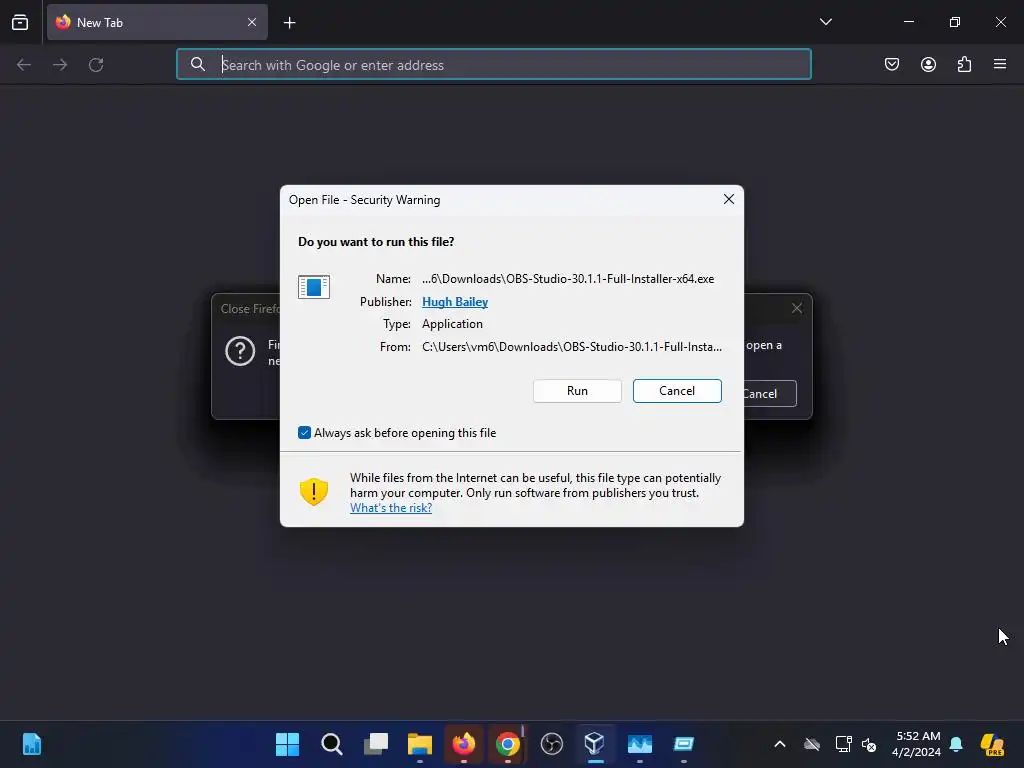Open the blue wave app in taskbar
The height and width of the screenshot is (768, 1024).
640,744
